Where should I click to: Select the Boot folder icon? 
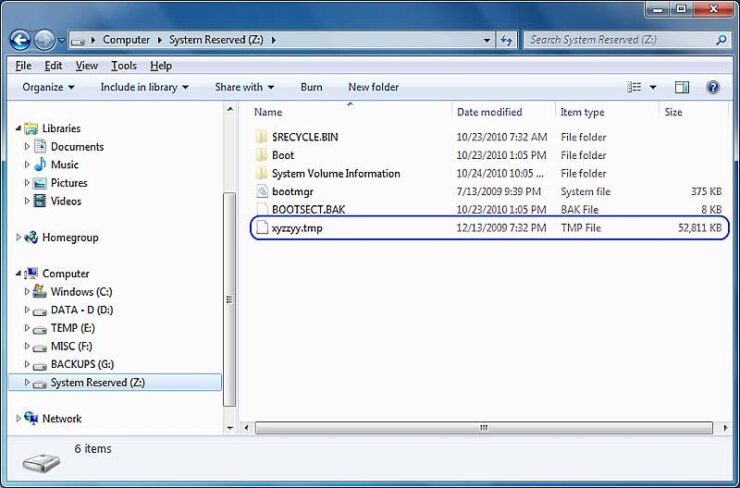pos(261,155)
